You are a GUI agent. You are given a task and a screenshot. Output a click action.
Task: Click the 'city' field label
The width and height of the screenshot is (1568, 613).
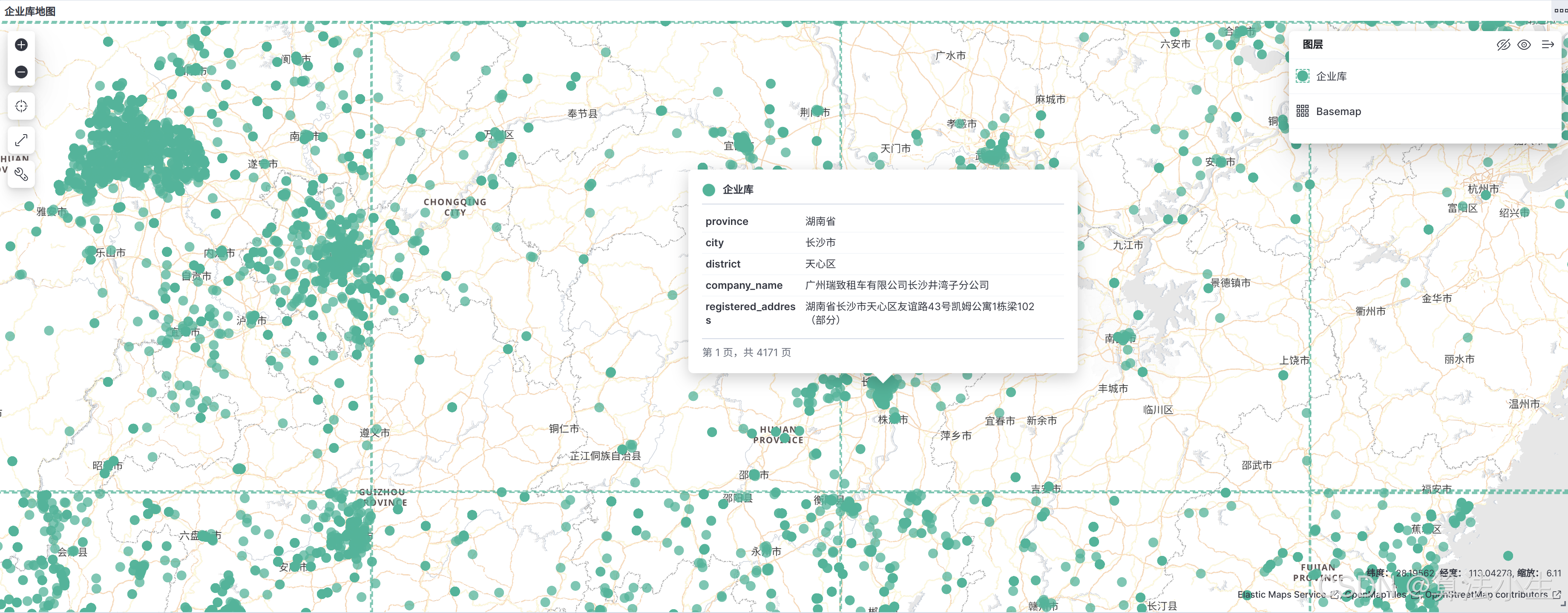714,242
